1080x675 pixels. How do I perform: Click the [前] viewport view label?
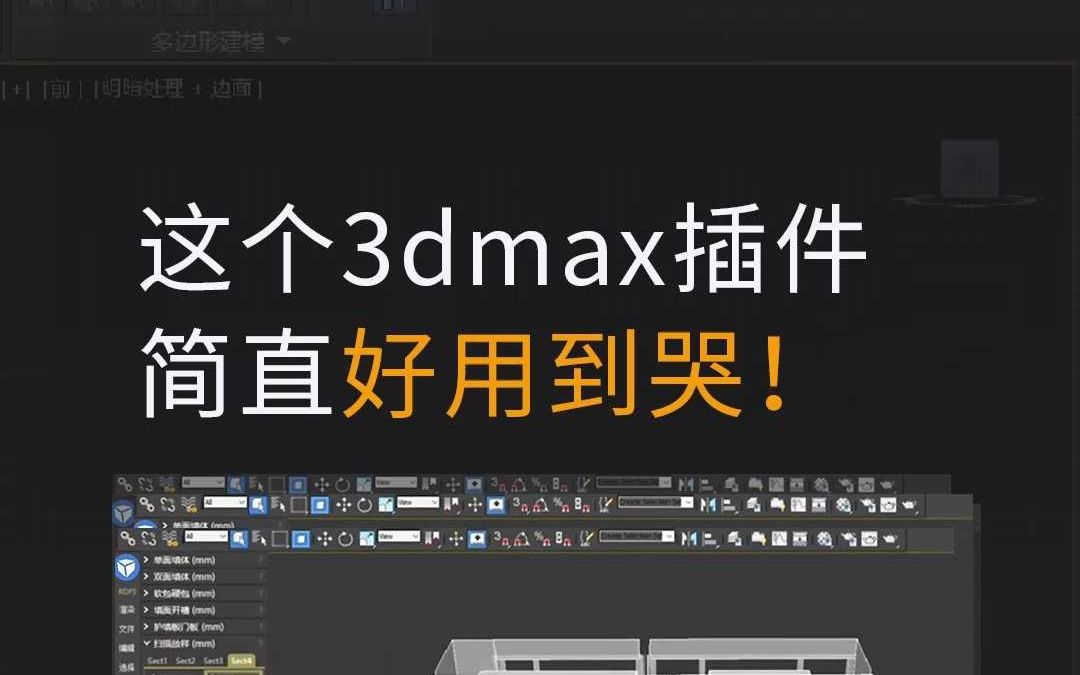[61, 90]
